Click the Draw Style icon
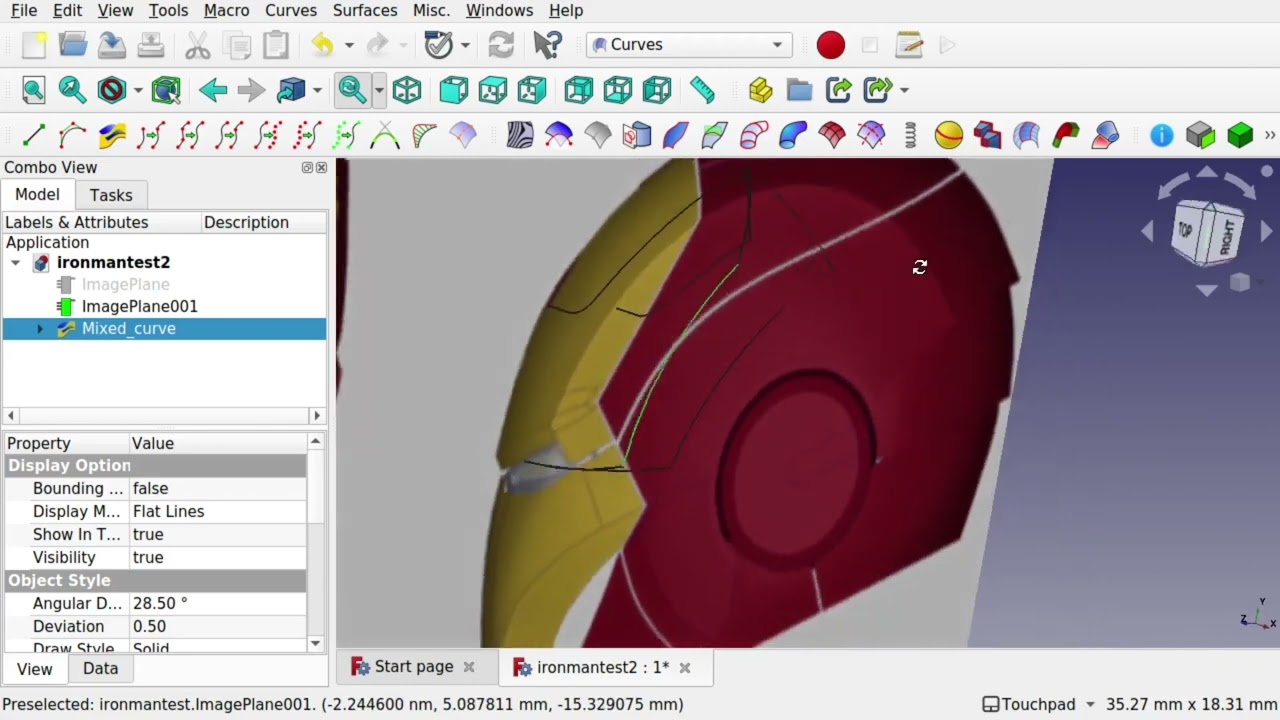 [x=112, y=90]
